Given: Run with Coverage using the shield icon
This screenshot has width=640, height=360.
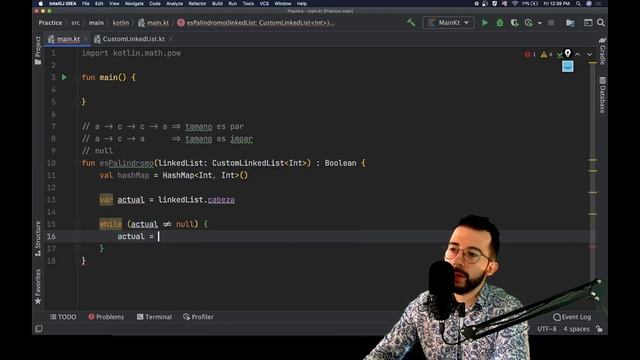Looking at the screenshot, I should coord(514,23).
